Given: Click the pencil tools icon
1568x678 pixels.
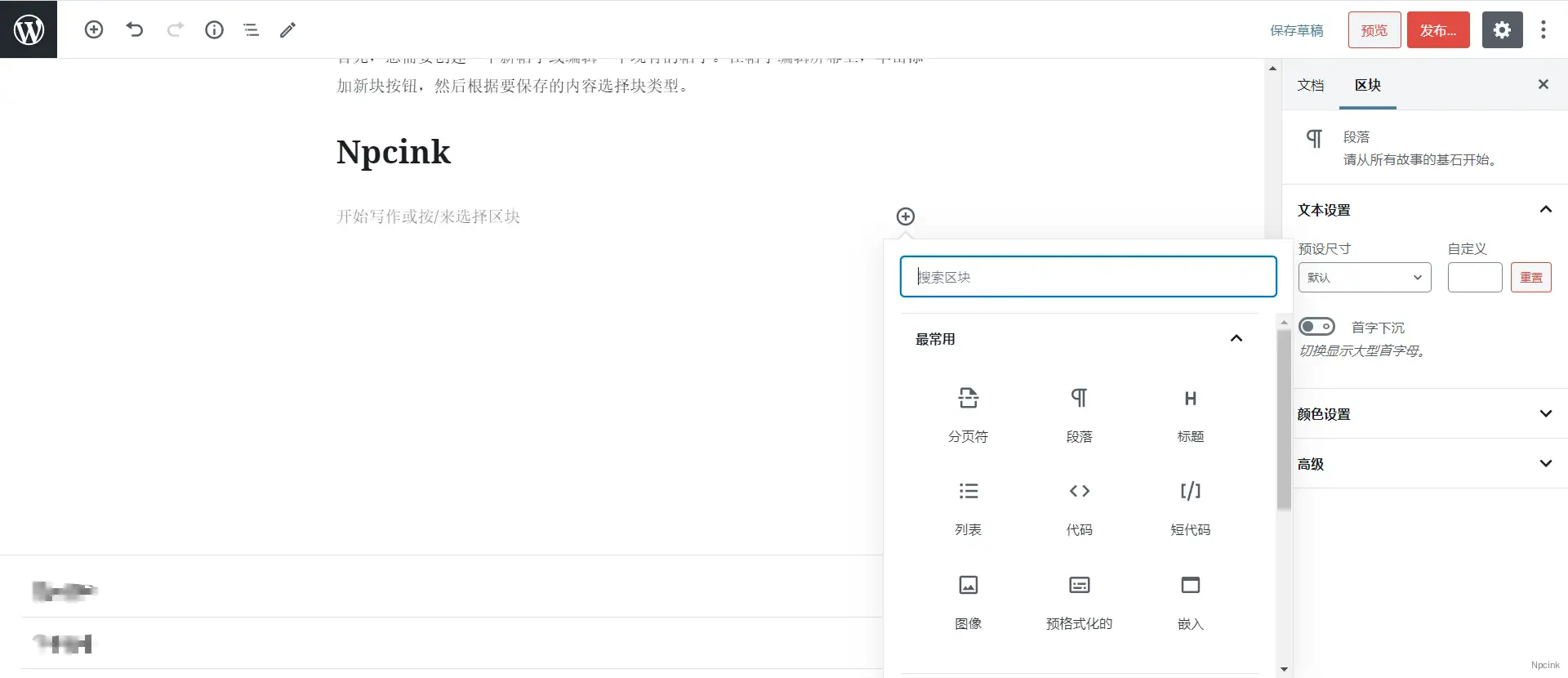Looking at the screenshot, I should pyautogui.click(x=287, y=30).
